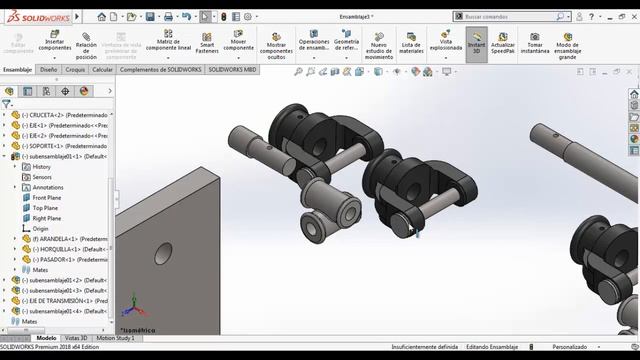The width and height of the screenshot is (640, 360).
Task: Click Actualizar SpeedPak
Action: click(x=503, y=43)
